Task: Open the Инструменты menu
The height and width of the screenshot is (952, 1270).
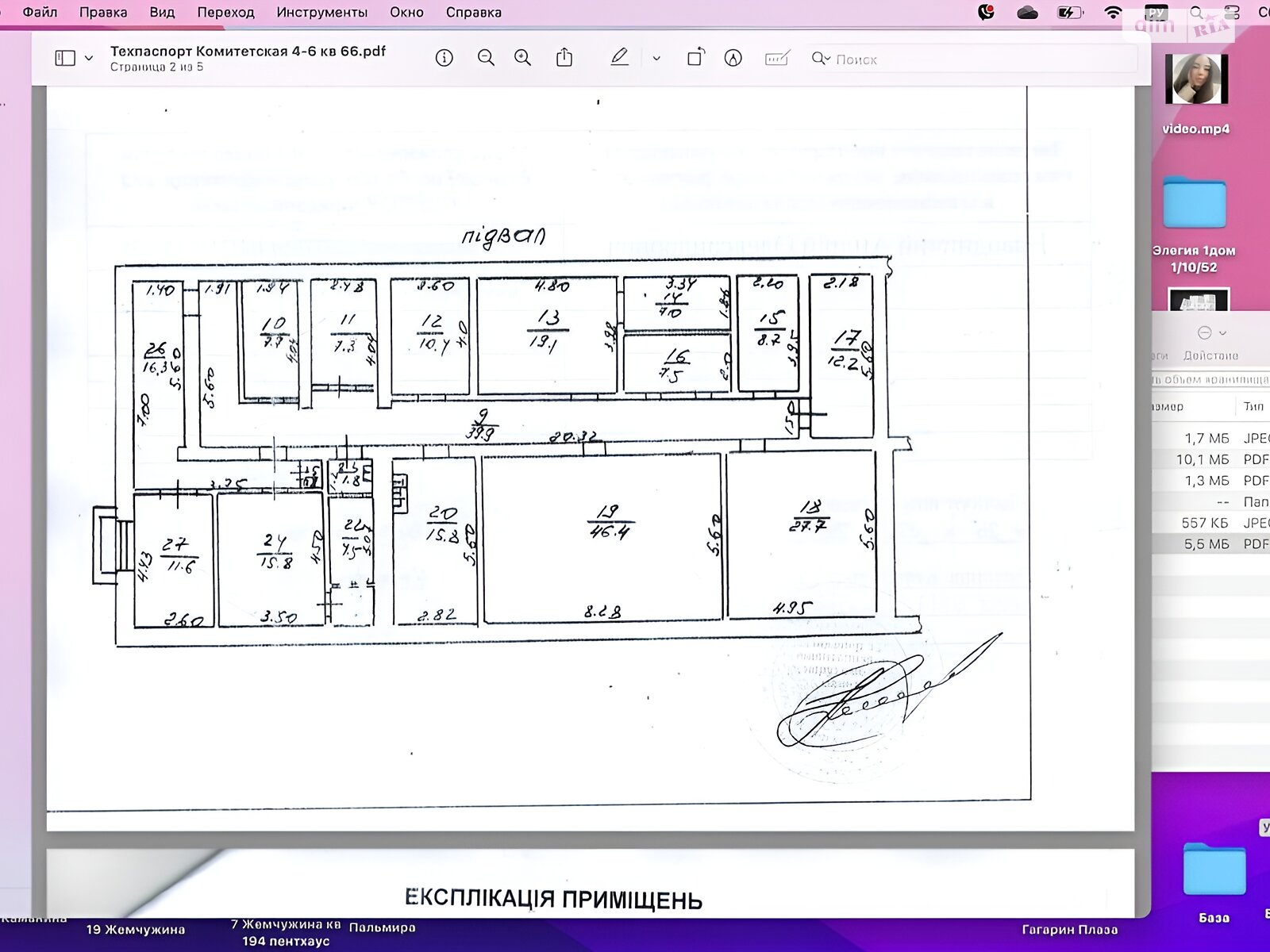Action: coord(321,13)
